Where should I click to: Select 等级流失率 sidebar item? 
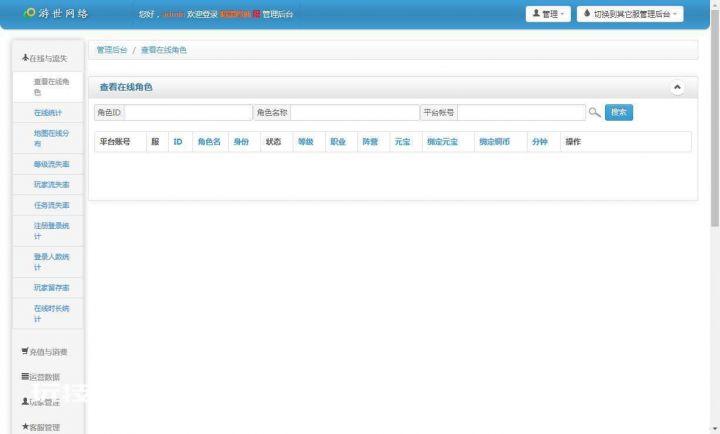click(50, 164)
